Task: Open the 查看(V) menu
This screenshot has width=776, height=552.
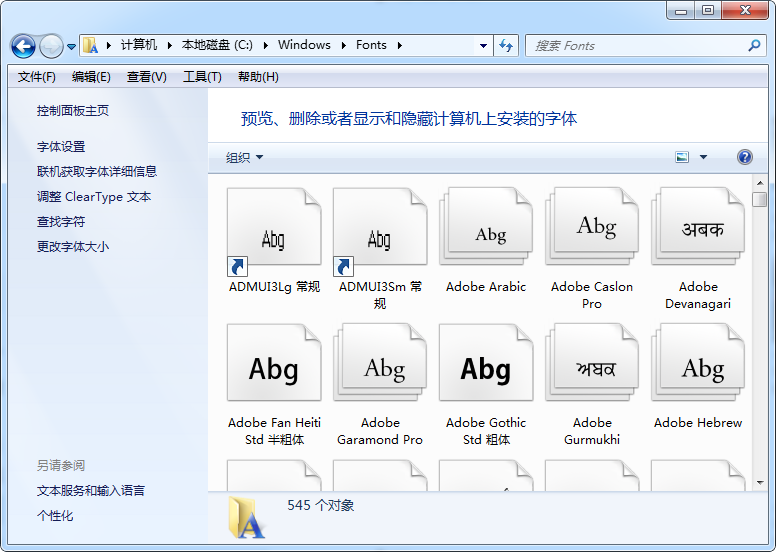Action: [x=146, y=77]
